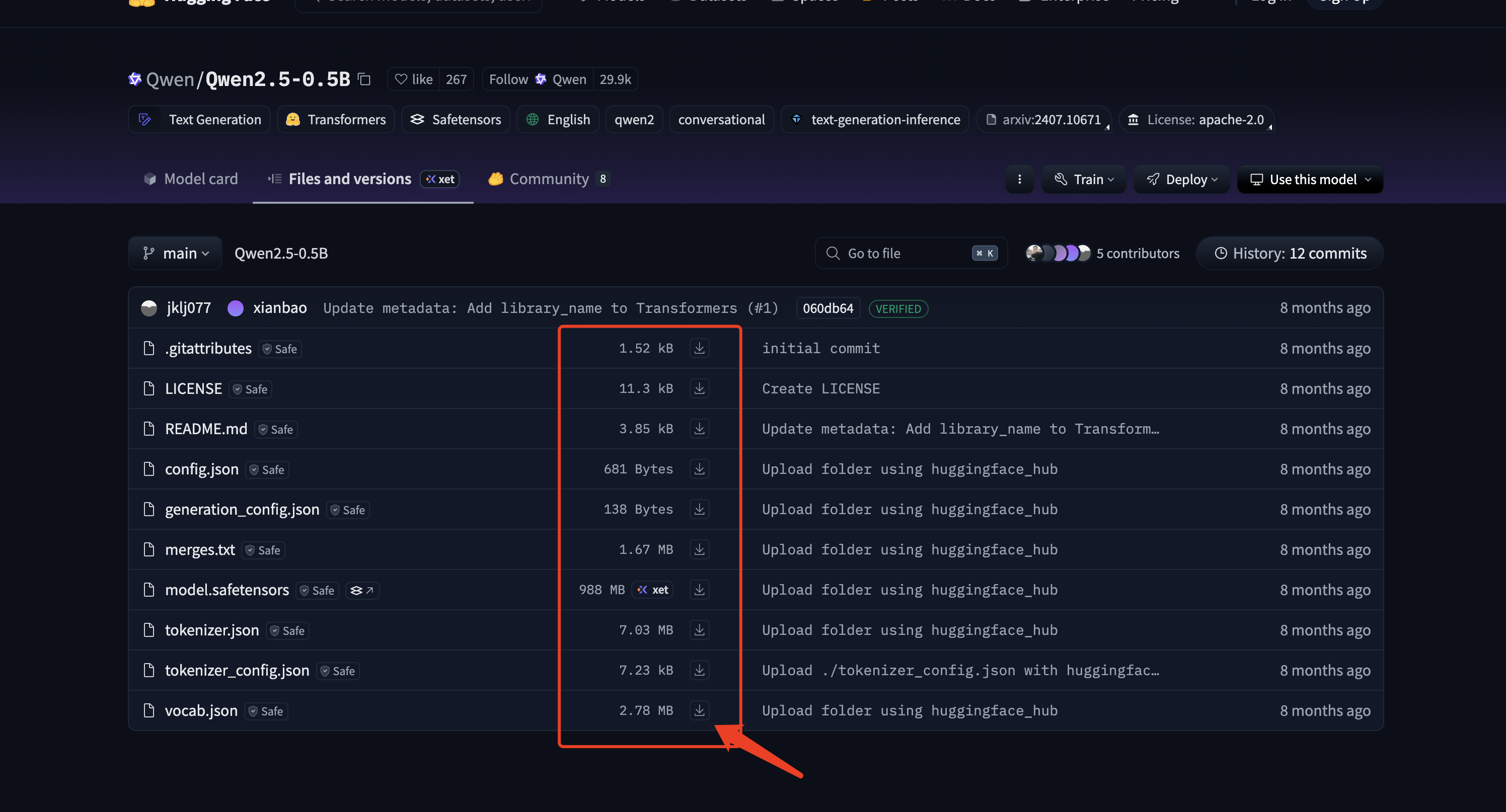1506x812 pixels.
Task: Click the qwen2 tag
Action: point(634,120)
